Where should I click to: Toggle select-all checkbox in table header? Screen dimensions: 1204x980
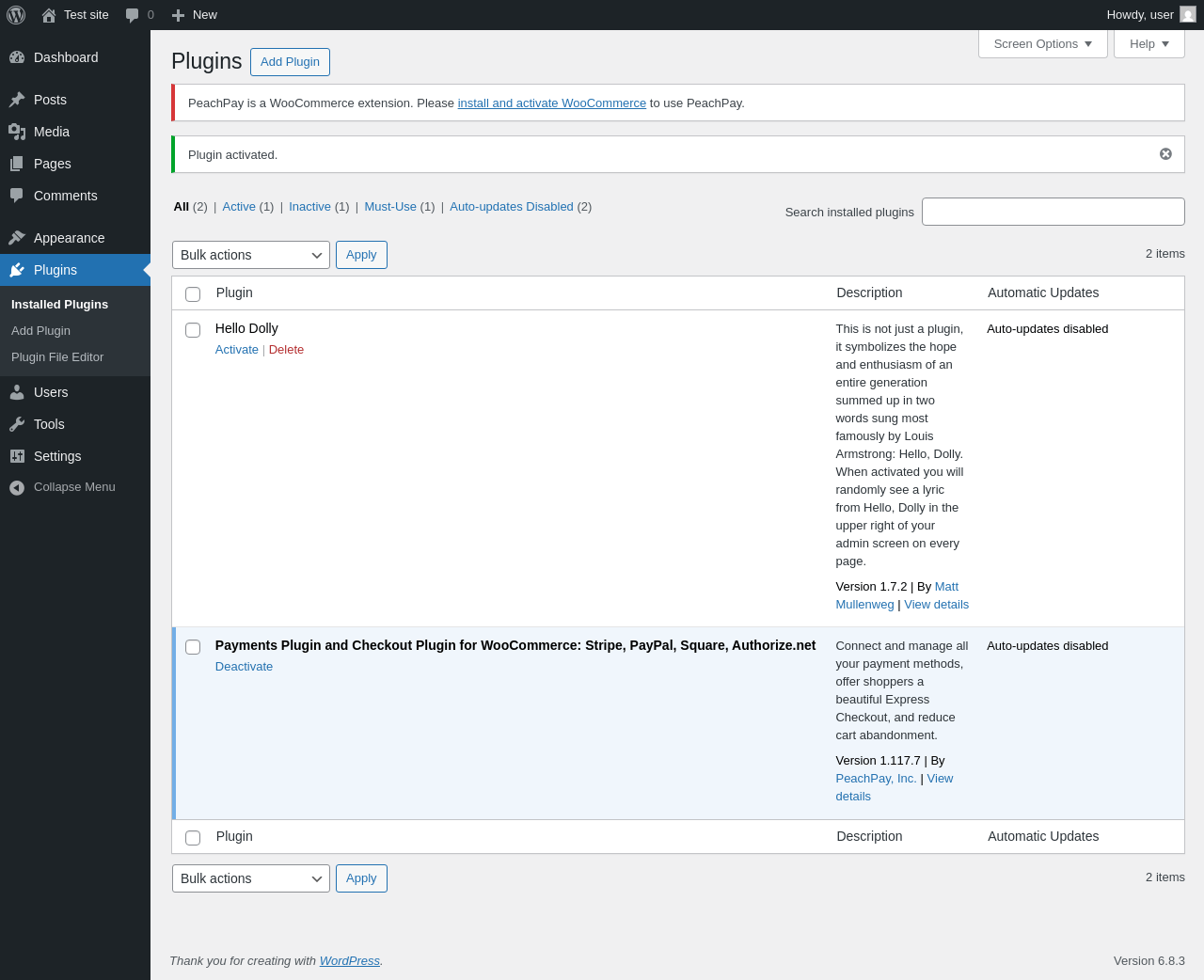tap(193, 294)
